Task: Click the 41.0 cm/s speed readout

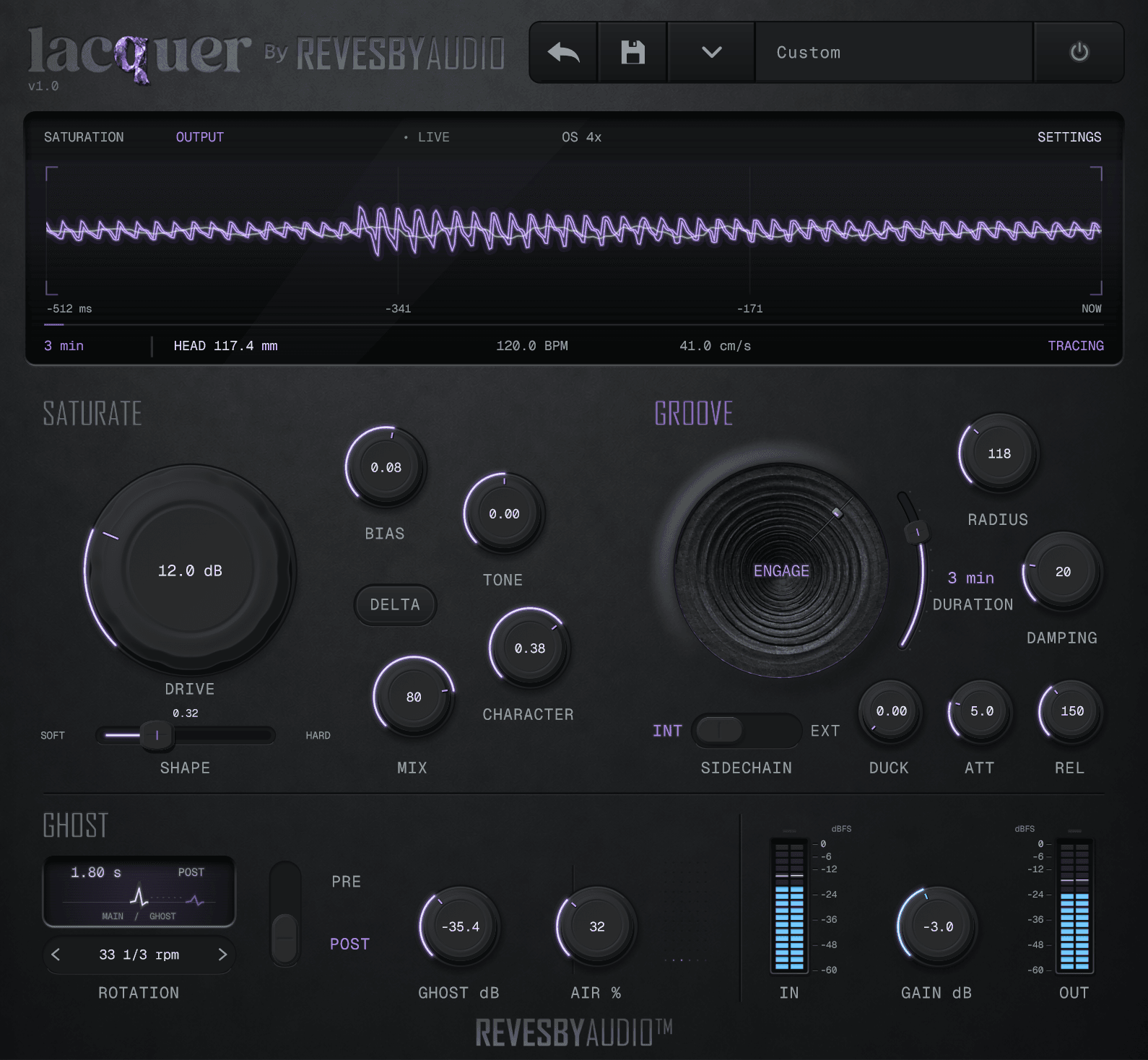Action: point(715,346)
